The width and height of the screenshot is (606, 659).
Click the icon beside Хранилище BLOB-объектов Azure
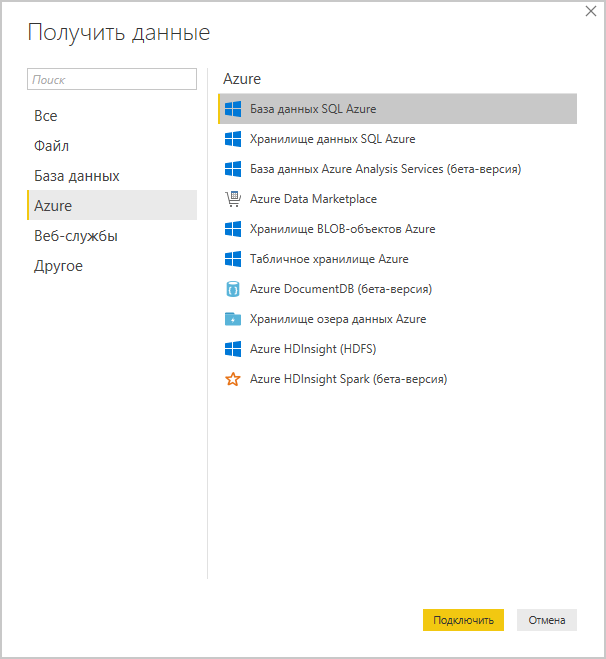tap(233, 229)
